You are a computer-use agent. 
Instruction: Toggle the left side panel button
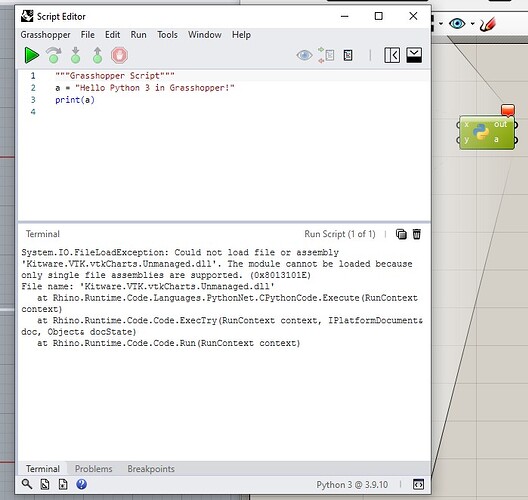[392, 55]
